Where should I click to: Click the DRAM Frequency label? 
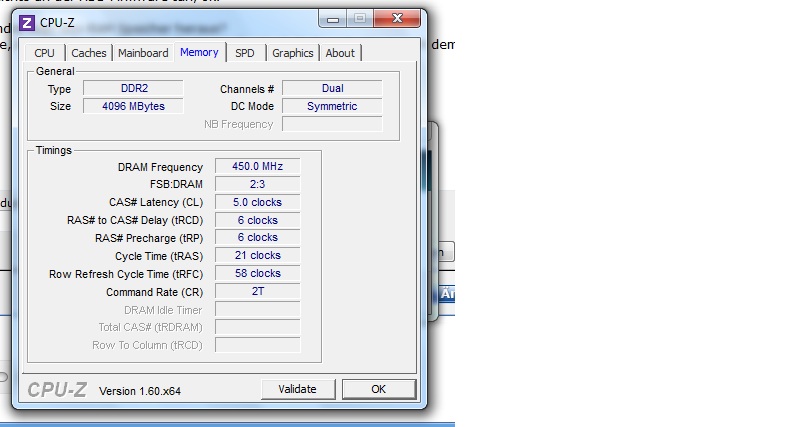160,167
